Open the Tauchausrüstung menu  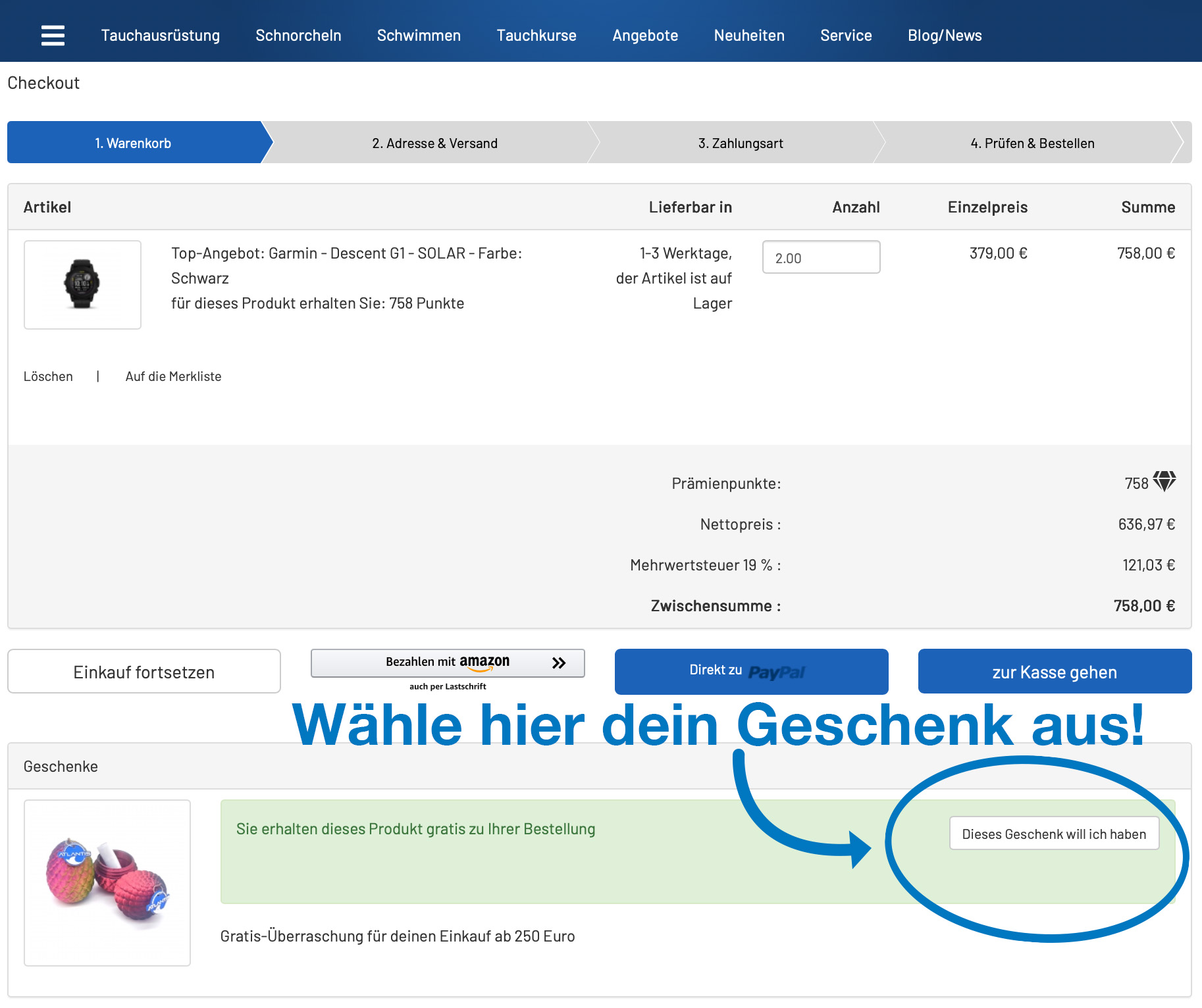click(x=160, y=36)
